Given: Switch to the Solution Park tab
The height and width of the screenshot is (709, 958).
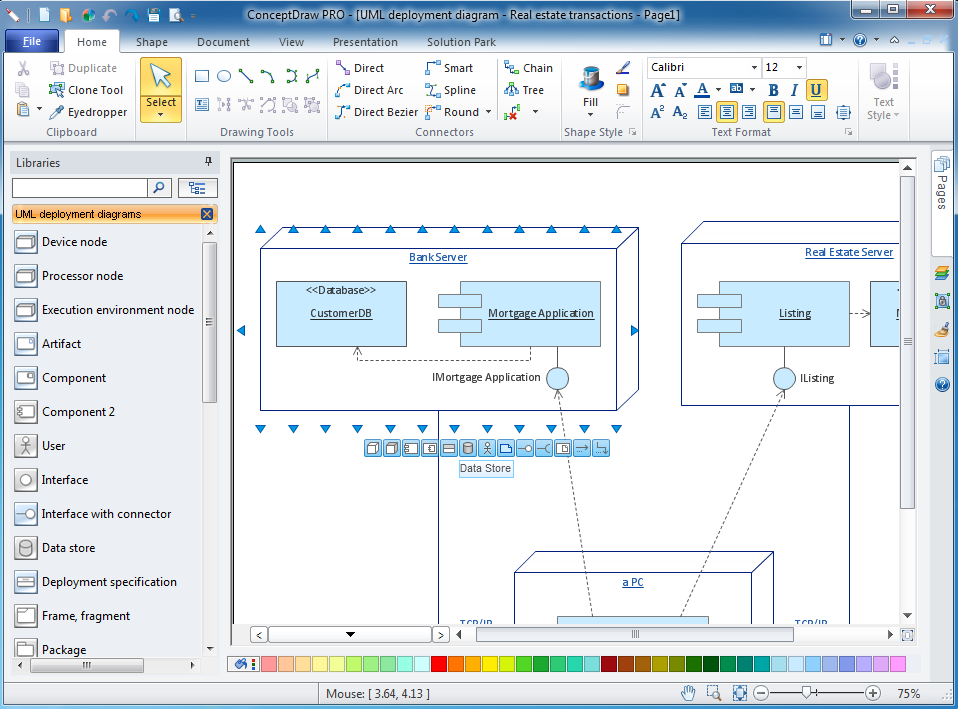Looking at the screenshot, I should click(461, 42).
